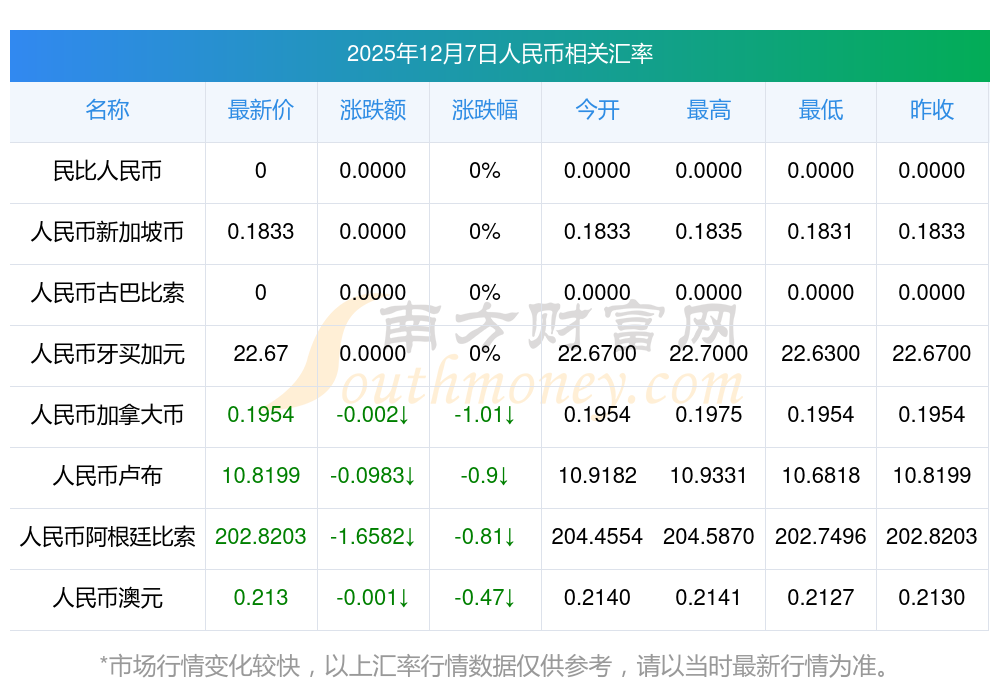
Task: Click the -0.9↓ percentage change cell
Action: pyautogui.click(x=485, y=476)
